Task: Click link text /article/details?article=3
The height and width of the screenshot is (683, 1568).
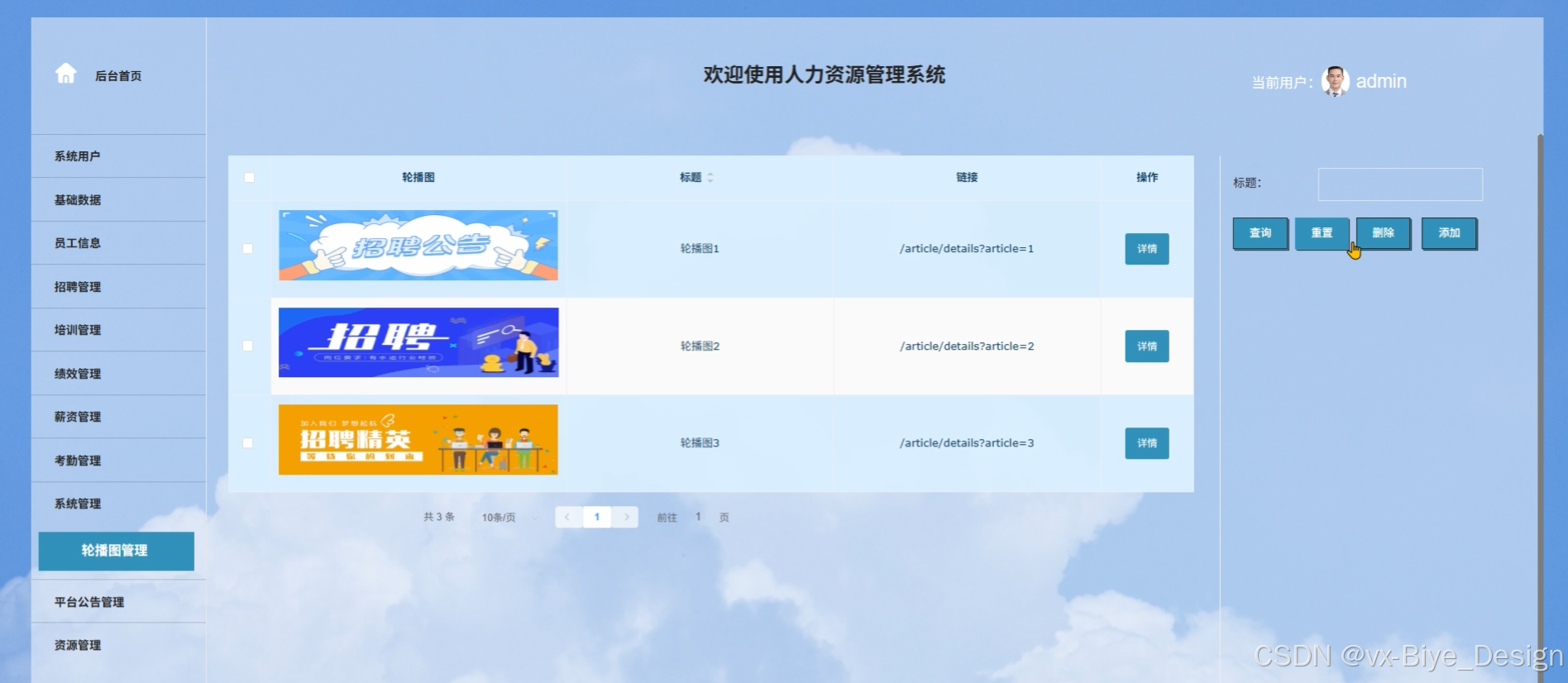Action: point(967,443)
